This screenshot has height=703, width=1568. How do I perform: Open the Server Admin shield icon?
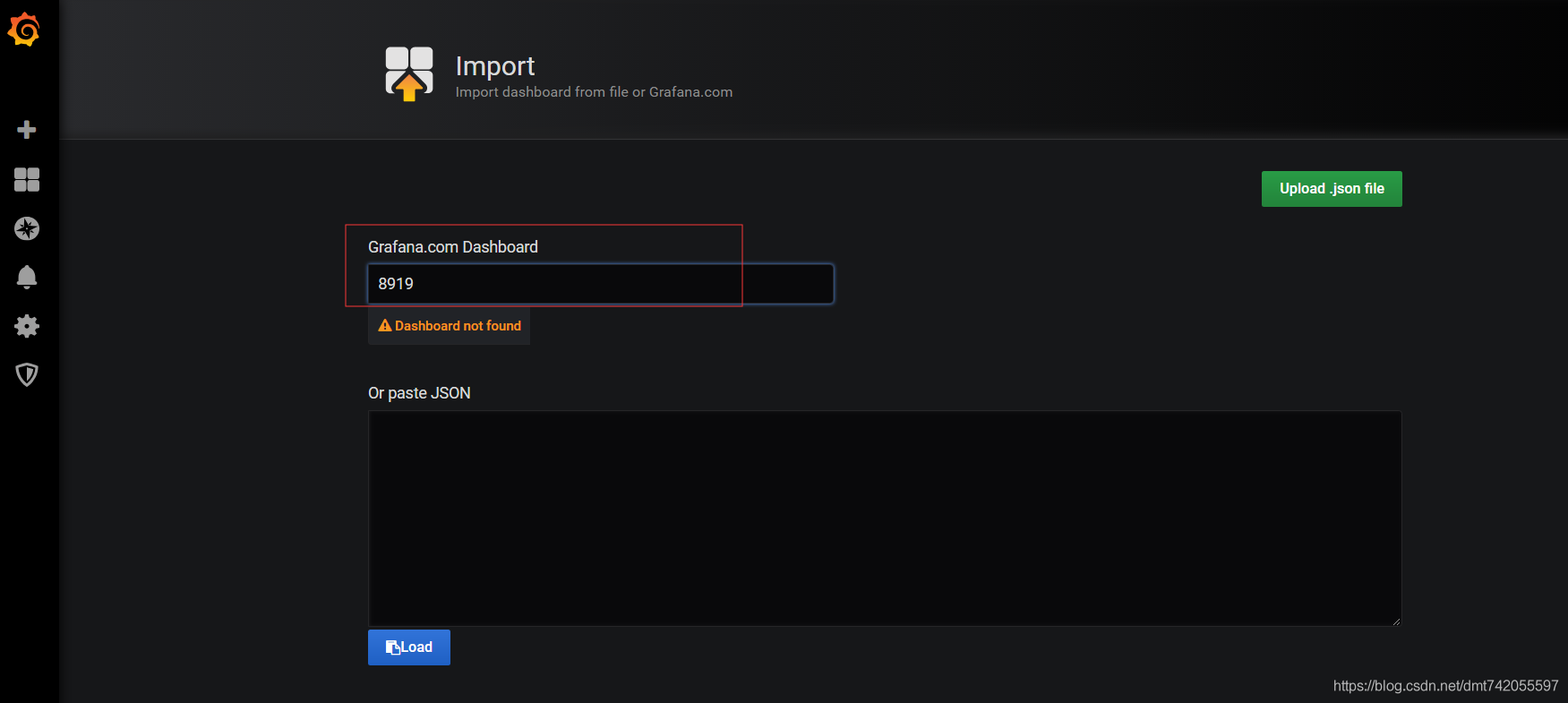coord(27,374)
